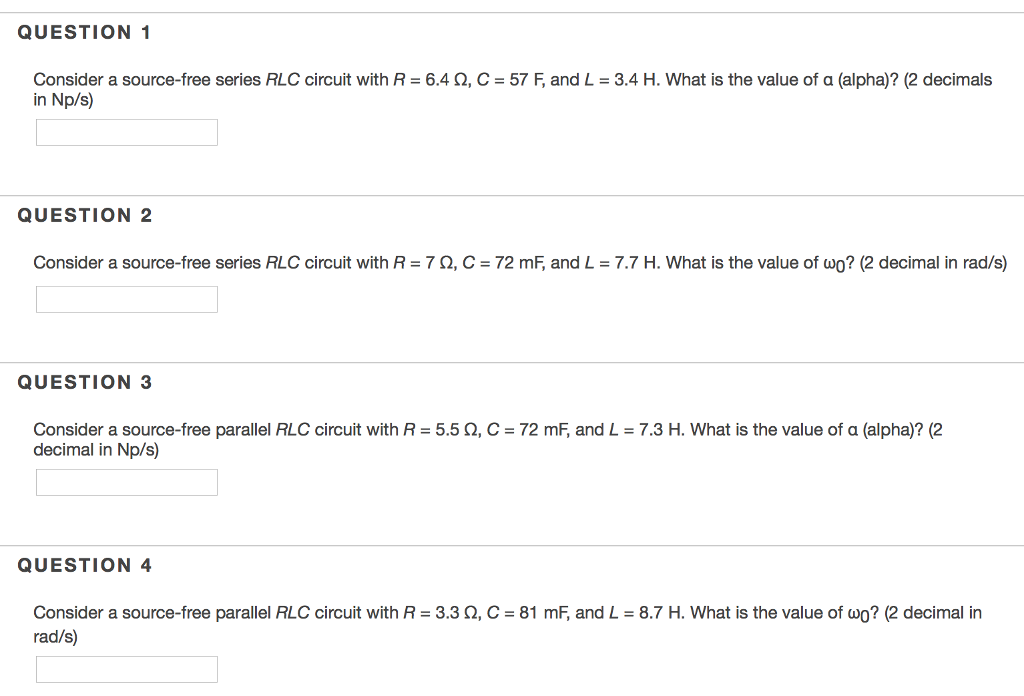Click the answer input field for Question 2
Screen dimensions: 1024x696
126,299
